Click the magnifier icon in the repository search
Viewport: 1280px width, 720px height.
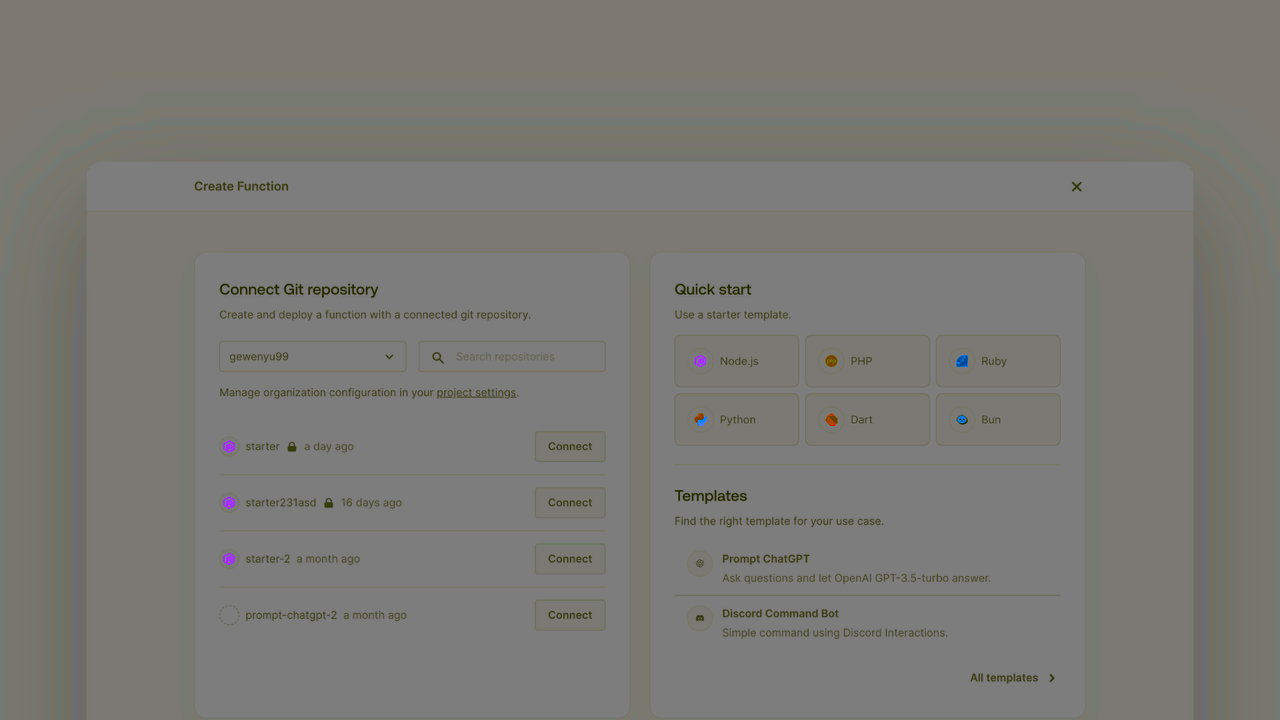pos(438,356)
